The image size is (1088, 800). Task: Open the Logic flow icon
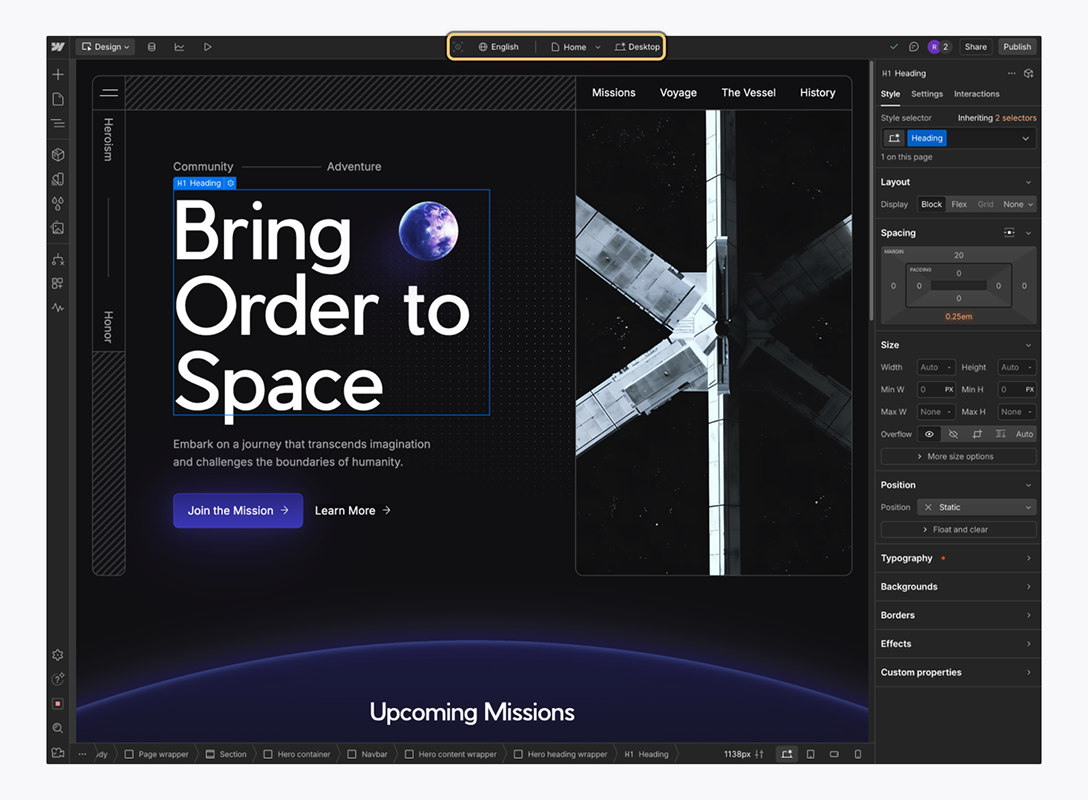tap(58, 259)
